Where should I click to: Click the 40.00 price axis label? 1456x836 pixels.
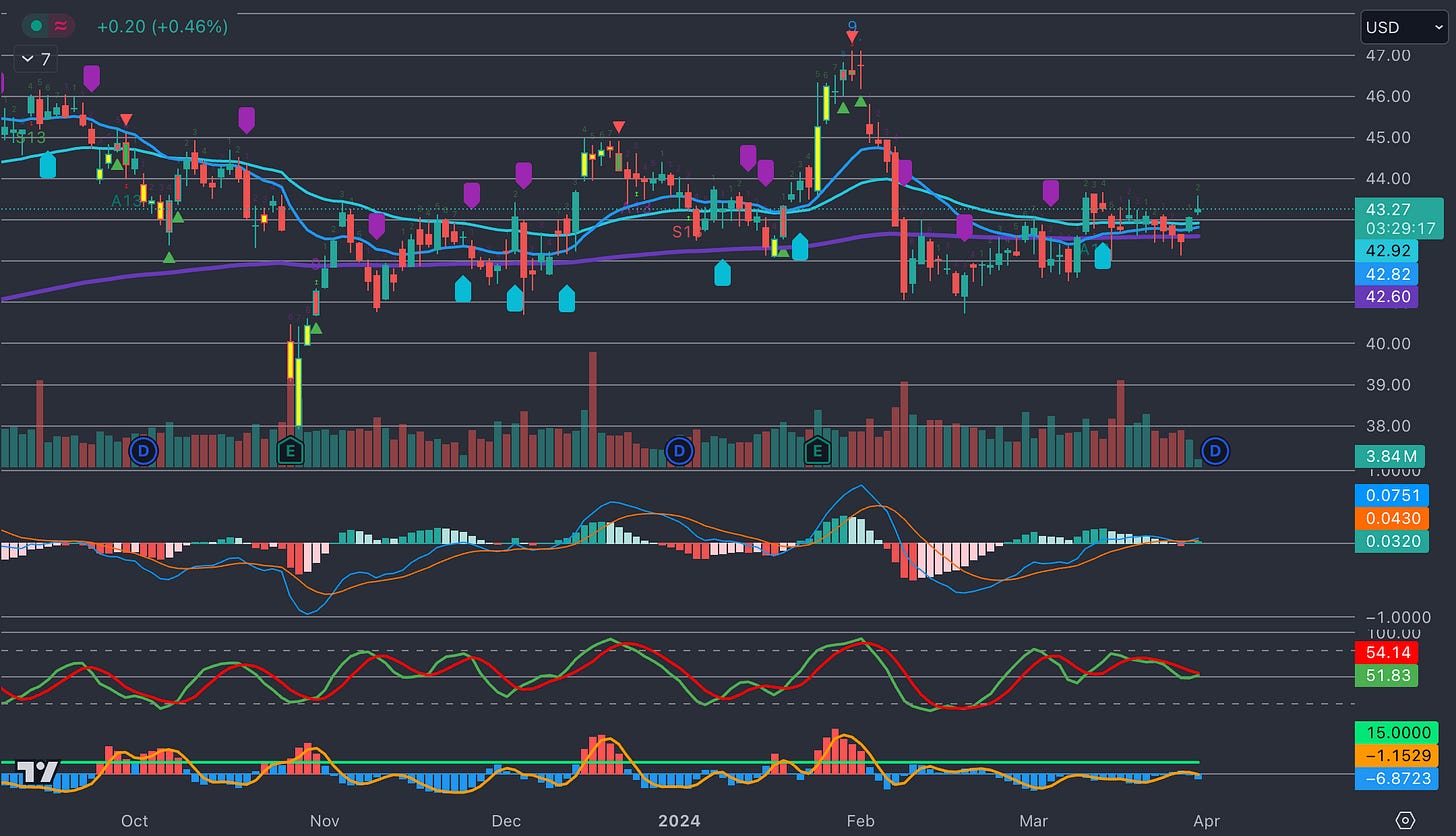click(1387, 343)
